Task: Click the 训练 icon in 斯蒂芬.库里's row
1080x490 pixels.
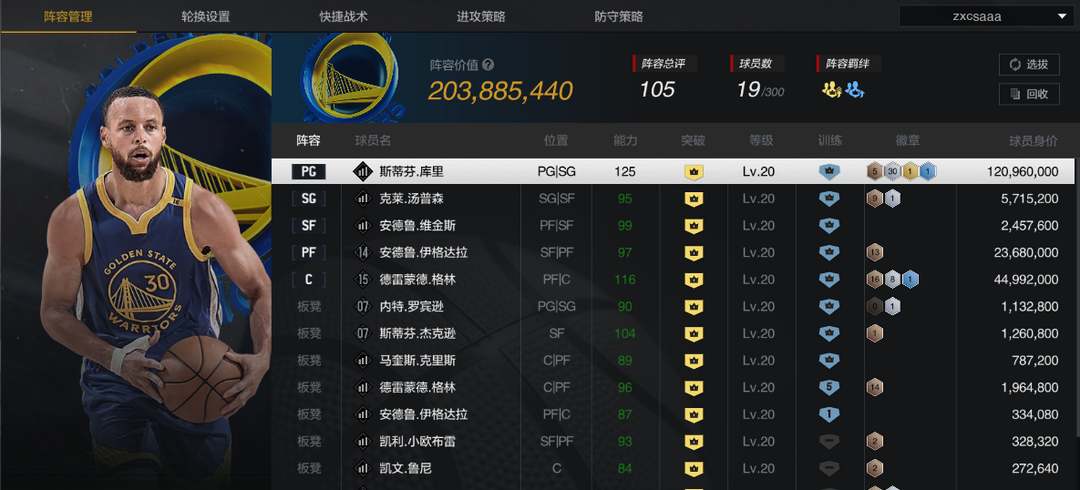Action: (829, 172)
